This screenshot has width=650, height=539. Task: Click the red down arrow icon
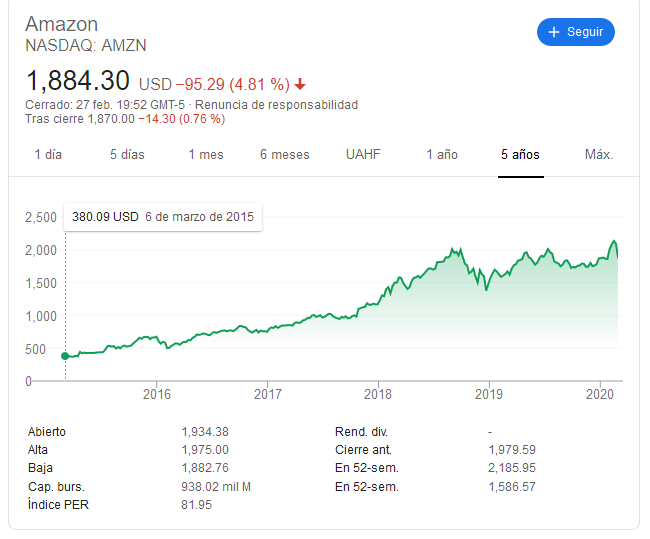pyautogui.click(x=300, y=84)
